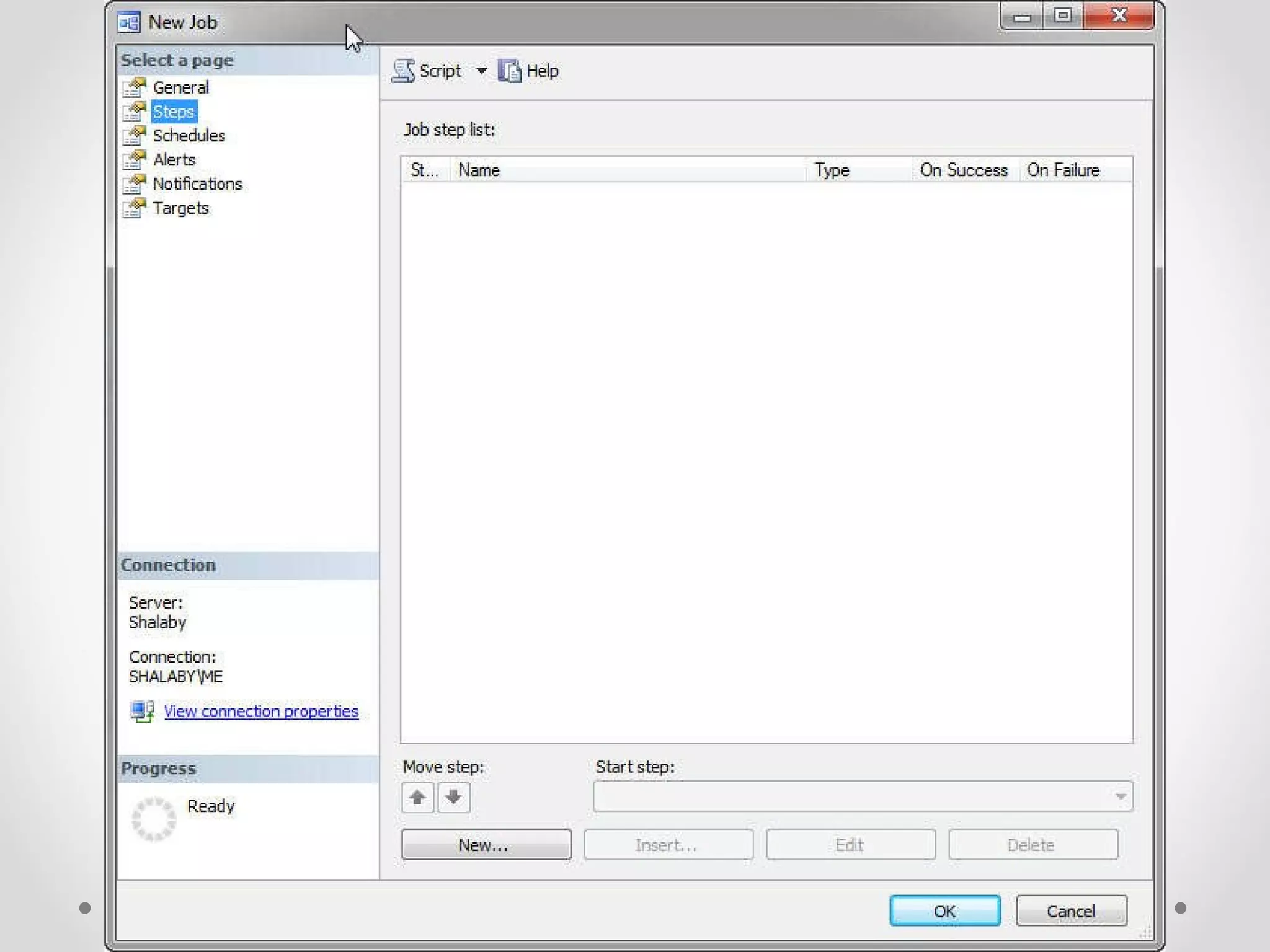Image resolution: width=1270 pixels, height=952 pixels.
Task: Sort by On Failure column header
Action: (x=1063, y=170)
